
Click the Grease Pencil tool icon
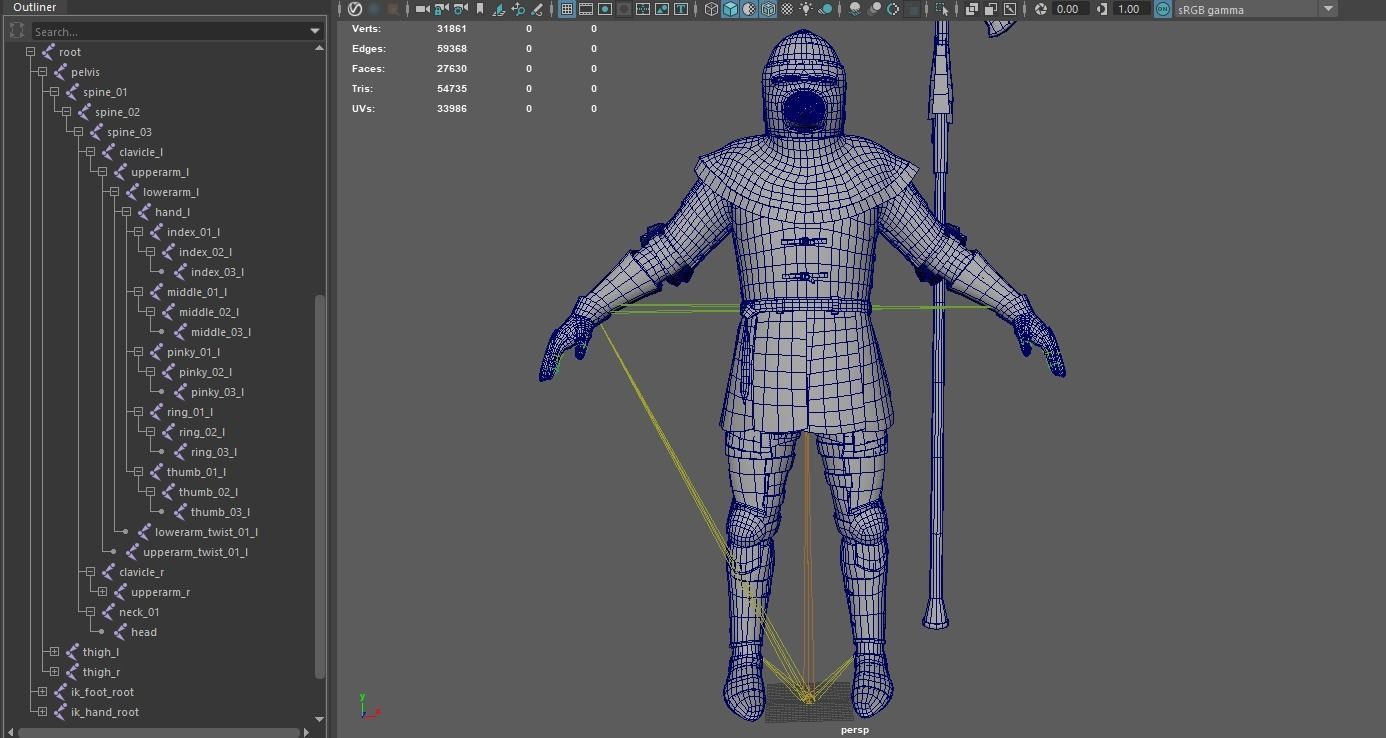pyautogui.click(x=537, y=9)
